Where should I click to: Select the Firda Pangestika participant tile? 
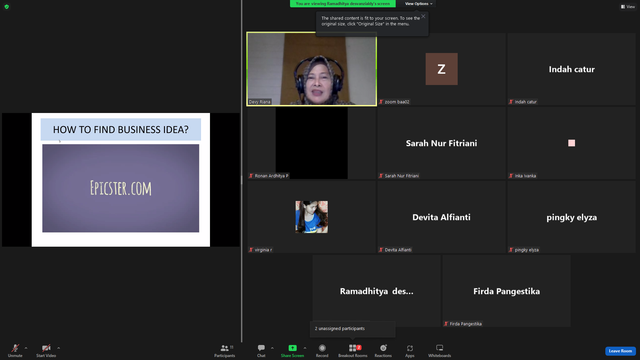pyautogui.click(x=507, y=291)
